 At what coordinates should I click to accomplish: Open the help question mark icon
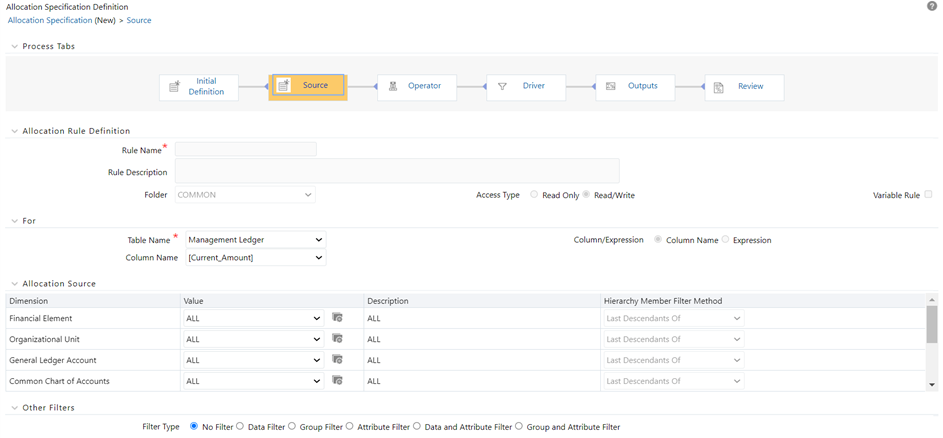[932, 6]
